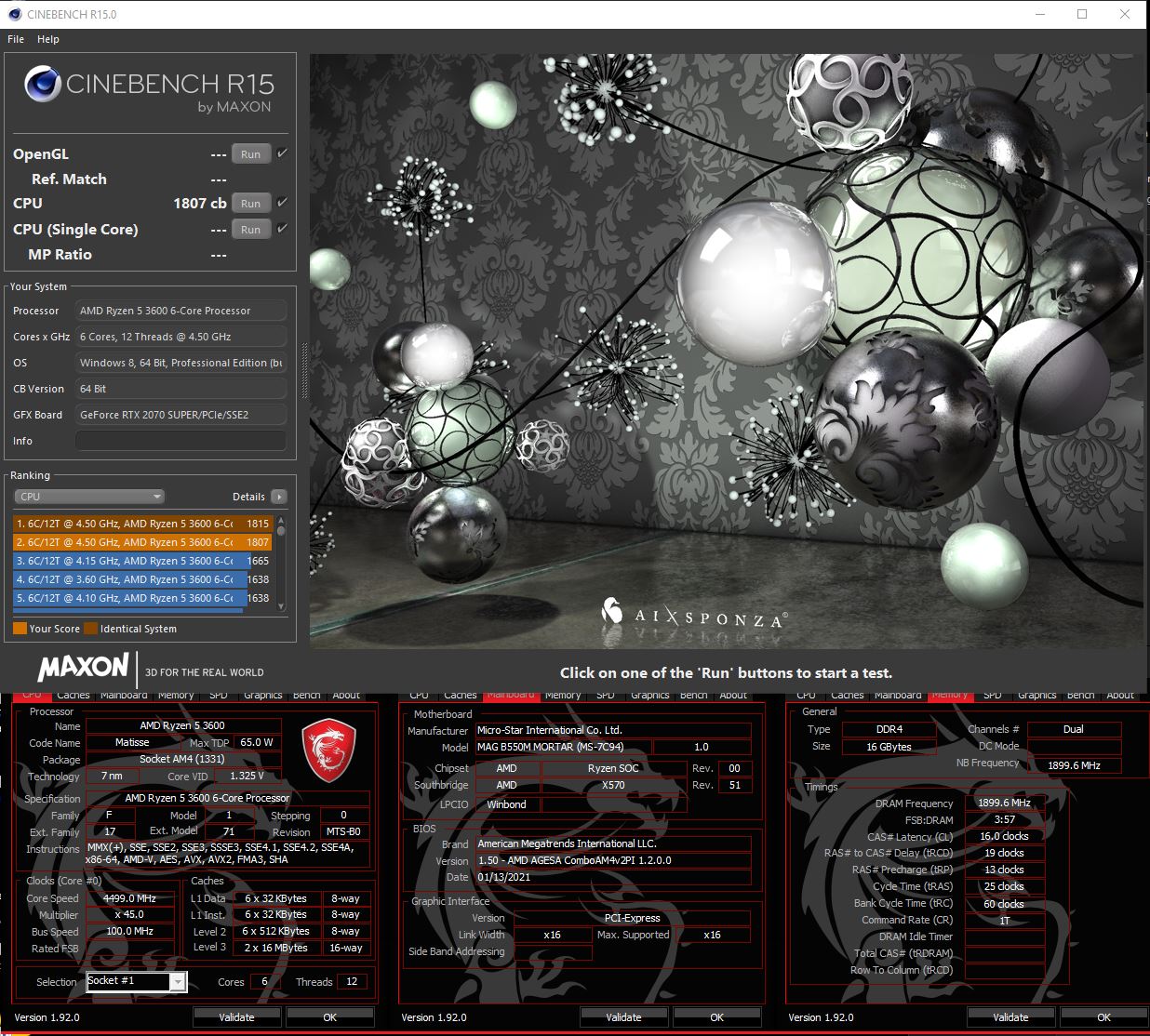Open the File menu in Cinebench
This screenshot has width=1150, height=1036.
(16, 39)
